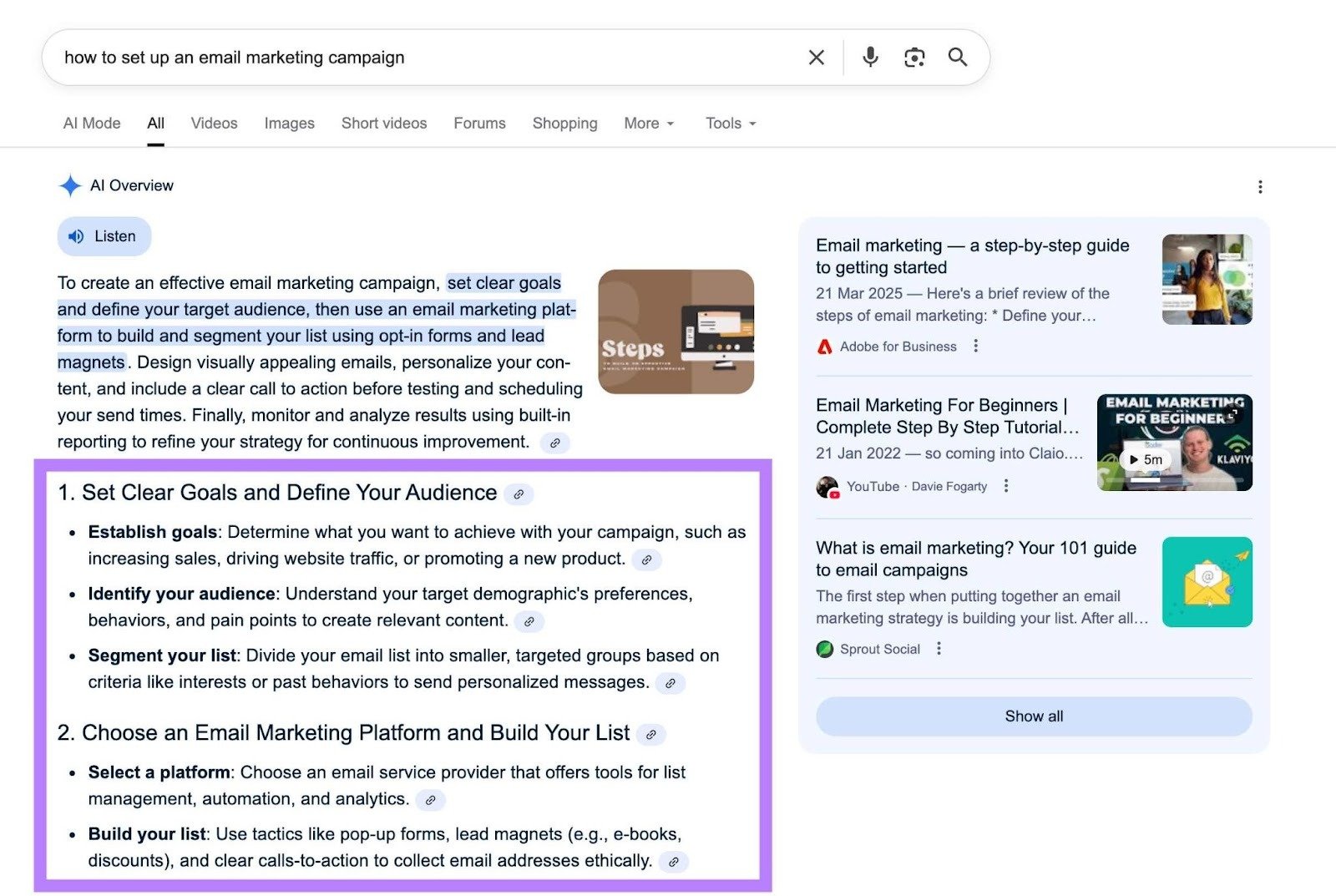
Task: Click the Sprout Social logo
Action: [824, 649]
